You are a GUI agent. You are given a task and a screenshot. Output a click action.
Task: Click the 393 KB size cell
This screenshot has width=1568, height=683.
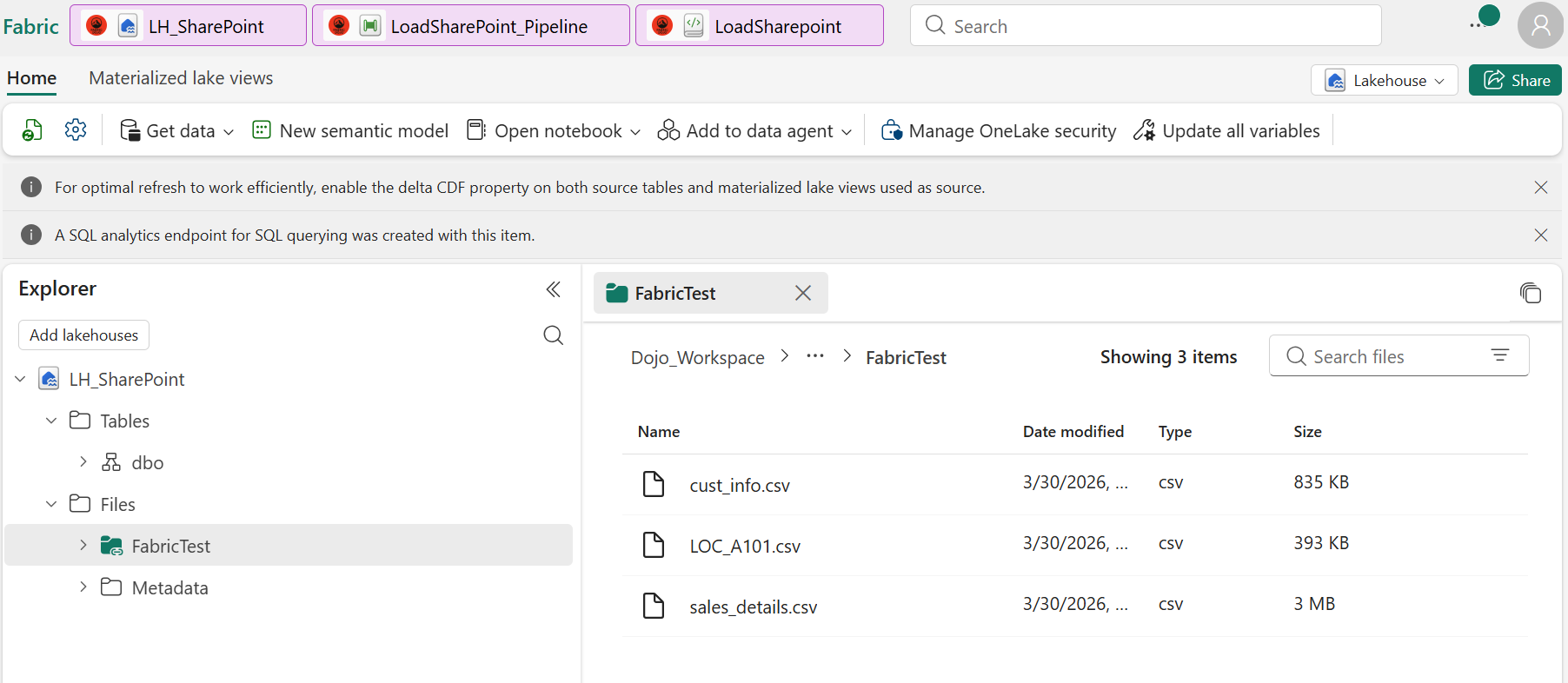coord(1321,543)
